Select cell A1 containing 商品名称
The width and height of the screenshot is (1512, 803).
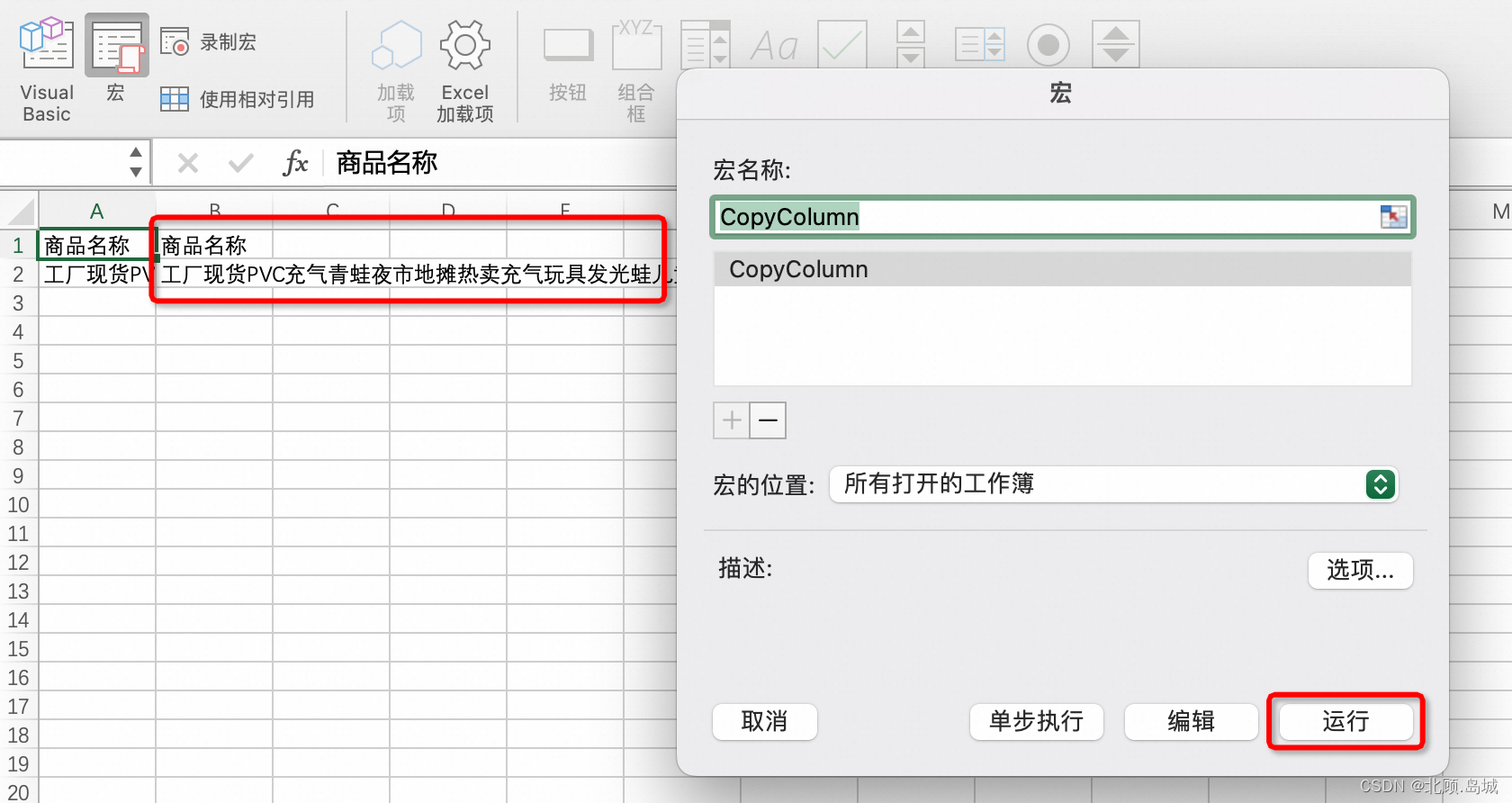(x=97, y=245)
